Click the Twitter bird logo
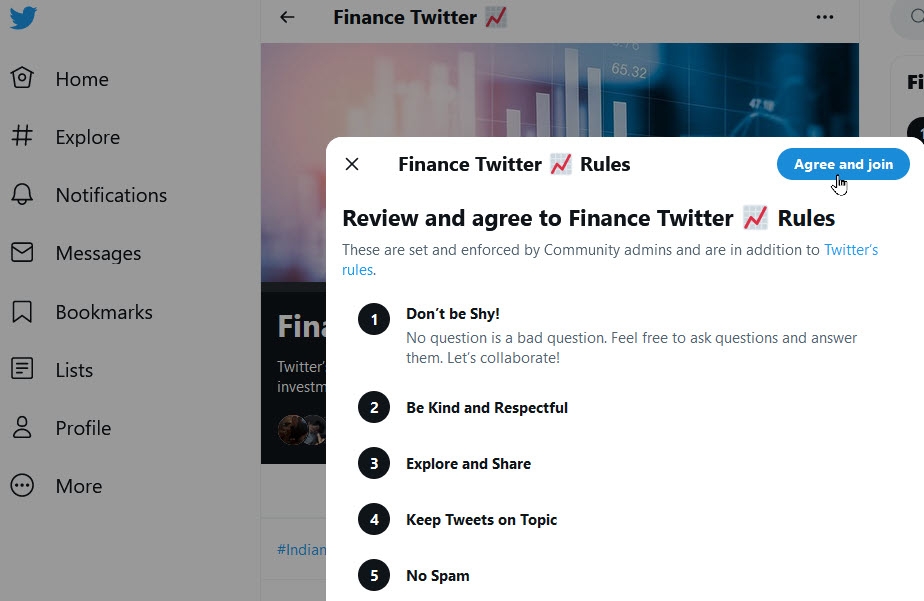924x601 pixels. [x=22, y=17]
